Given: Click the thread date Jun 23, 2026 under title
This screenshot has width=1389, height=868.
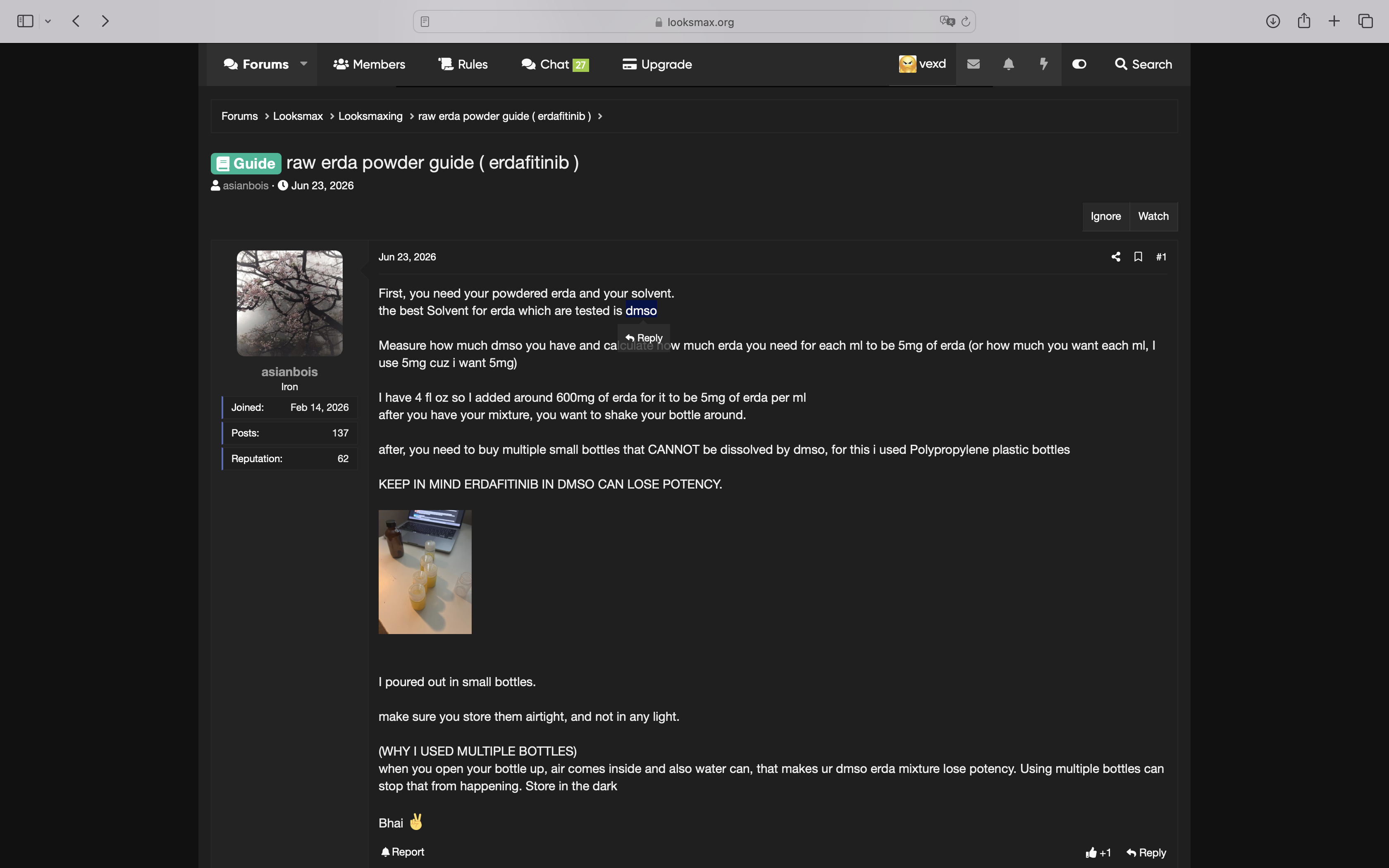Looking at the screenshot, I should 322,186.
